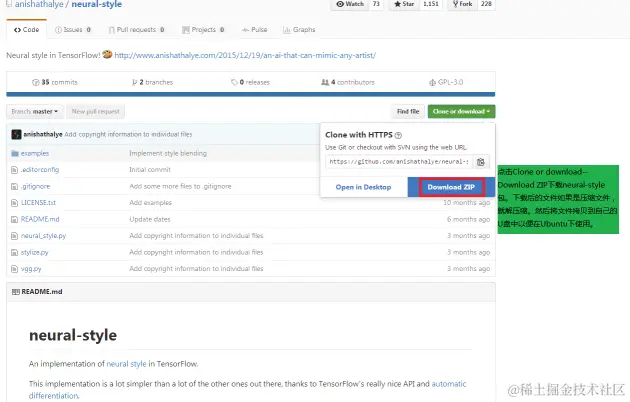Viewport: 630px width, 402px height.
Task: Click Download ZIP
Action: [x=451, y=187]
